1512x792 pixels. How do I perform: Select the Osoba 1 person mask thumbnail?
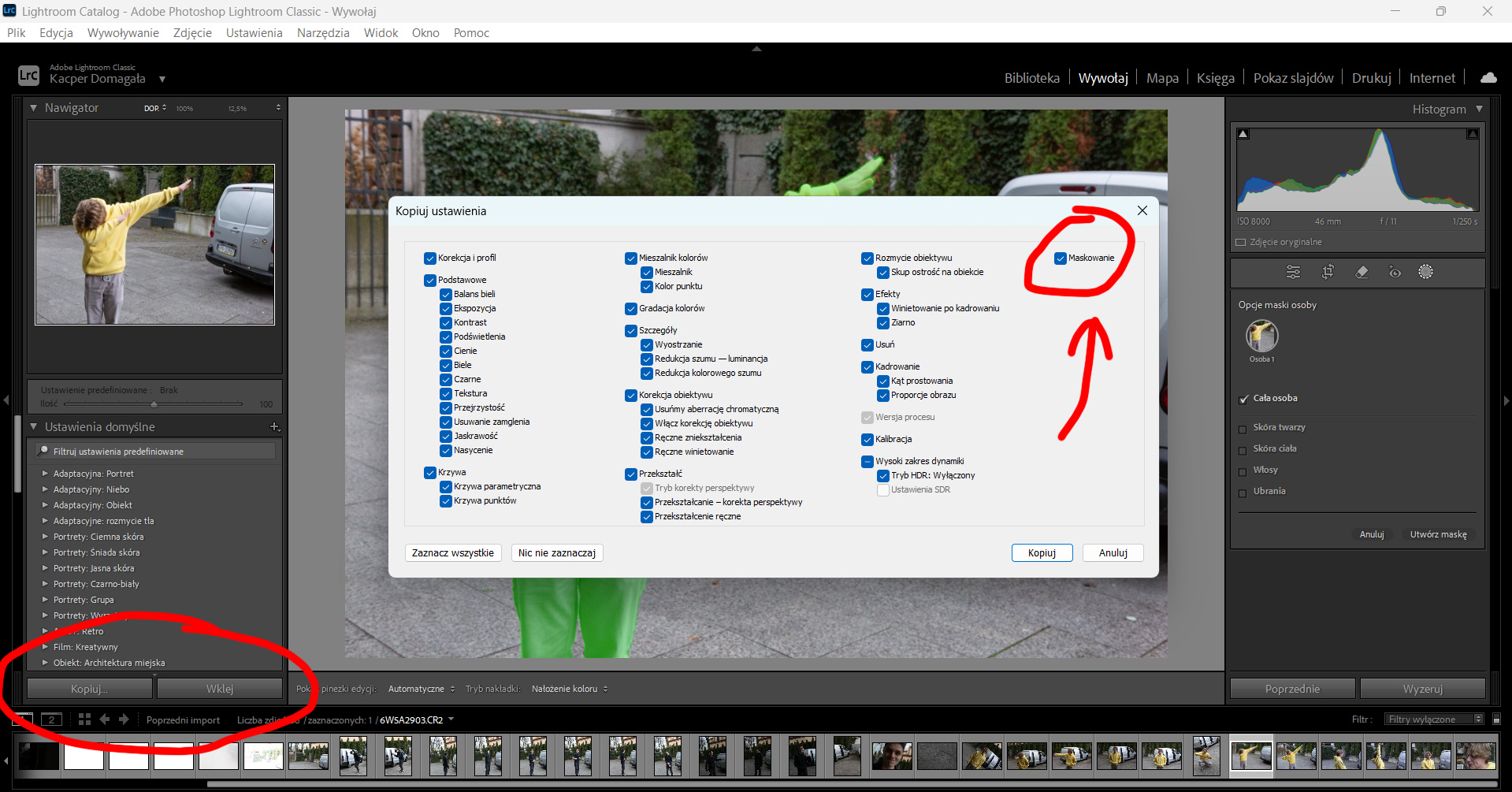[1261, 337]
